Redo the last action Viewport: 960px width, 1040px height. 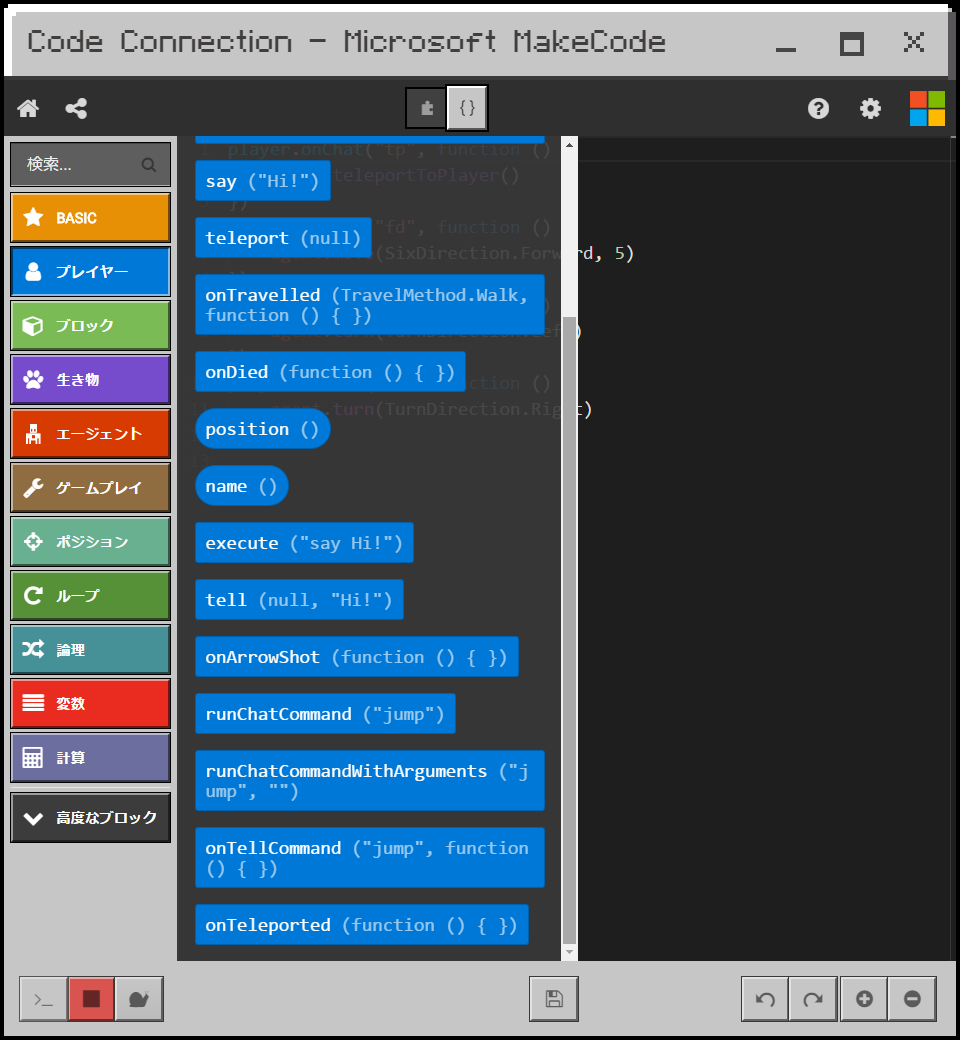pos(813,998)
